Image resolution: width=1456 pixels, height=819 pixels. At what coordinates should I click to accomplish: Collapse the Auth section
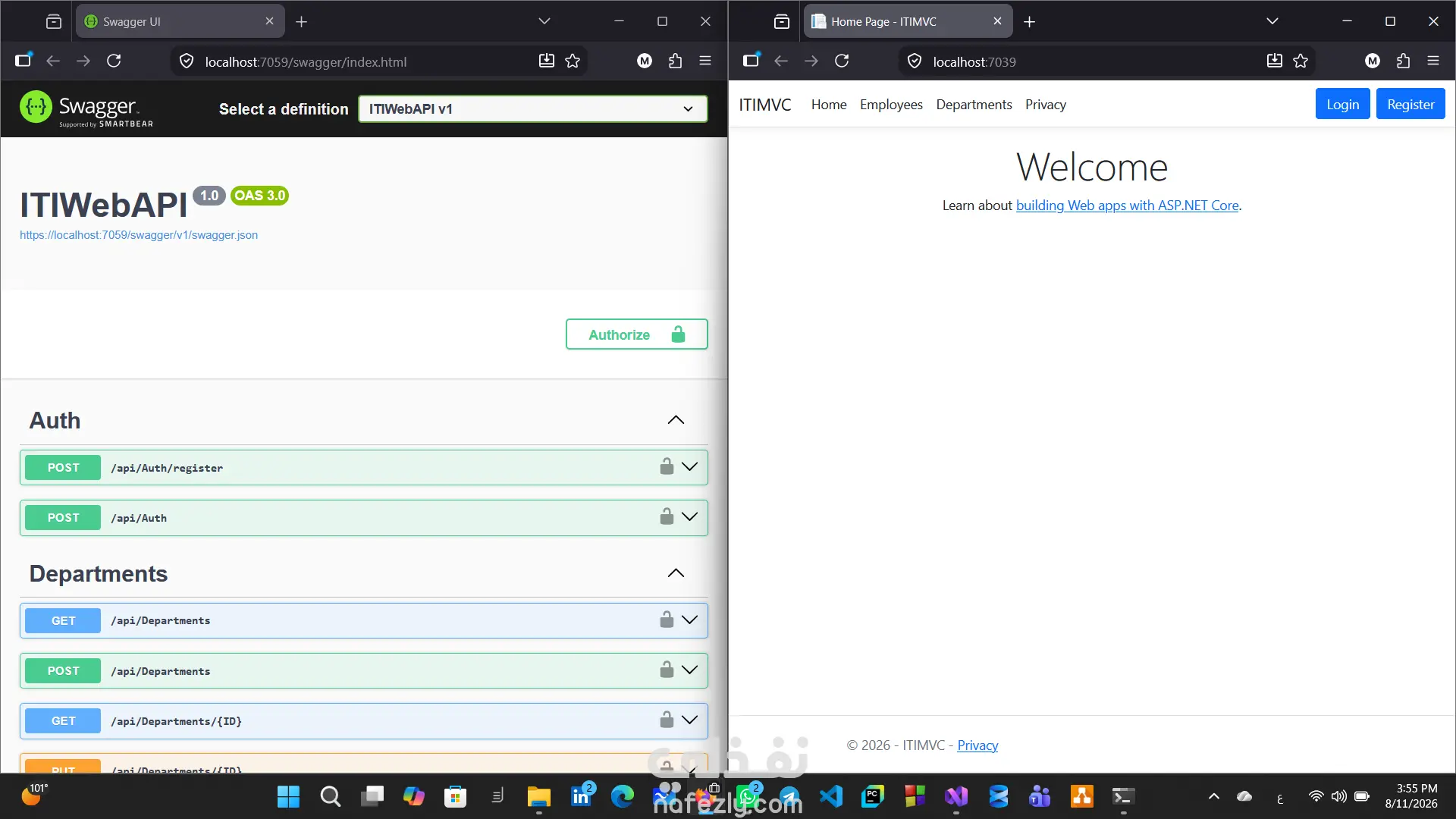[676, 420]
